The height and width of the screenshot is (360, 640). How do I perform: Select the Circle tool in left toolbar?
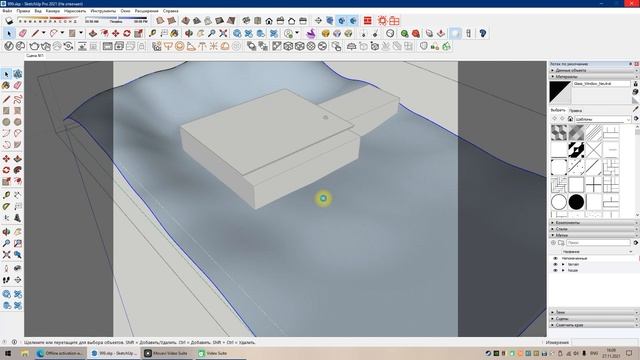6,122
